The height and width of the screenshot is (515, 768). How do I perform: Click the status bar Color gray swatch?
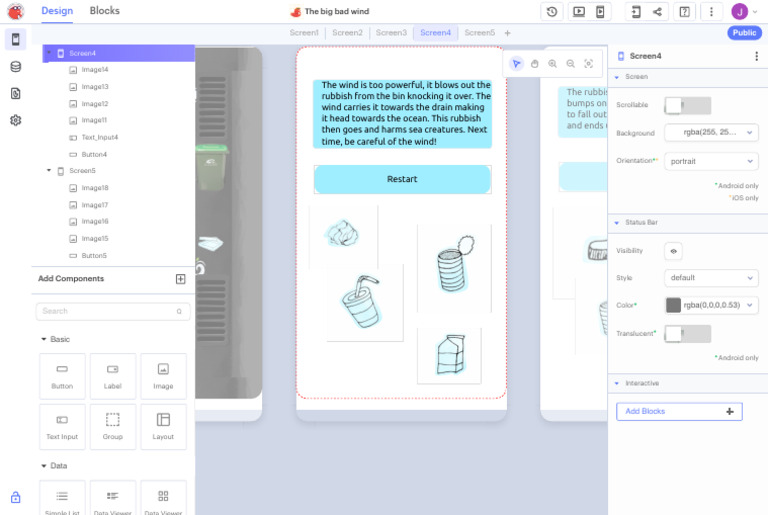coord(673,305)
